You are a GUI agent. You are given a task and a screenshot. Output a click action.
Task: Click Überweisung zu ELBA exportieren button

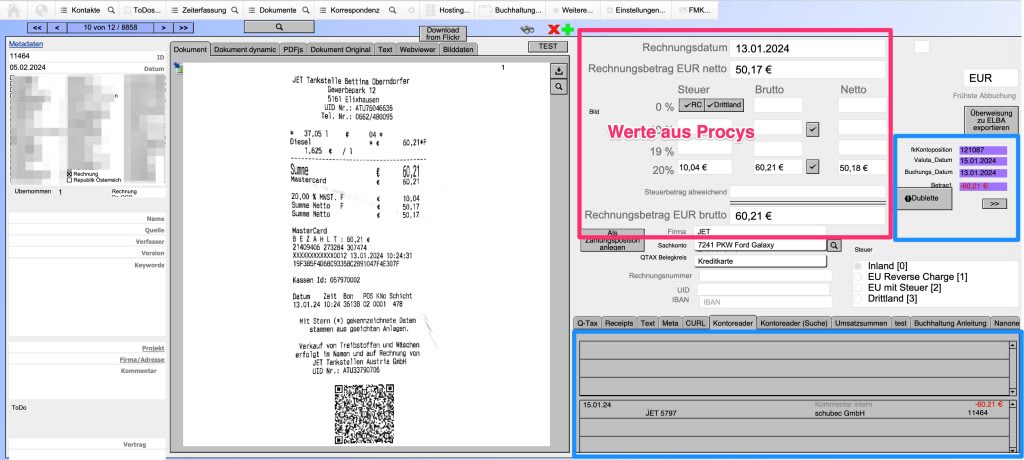pyautogui.click(x=991, y=121)
